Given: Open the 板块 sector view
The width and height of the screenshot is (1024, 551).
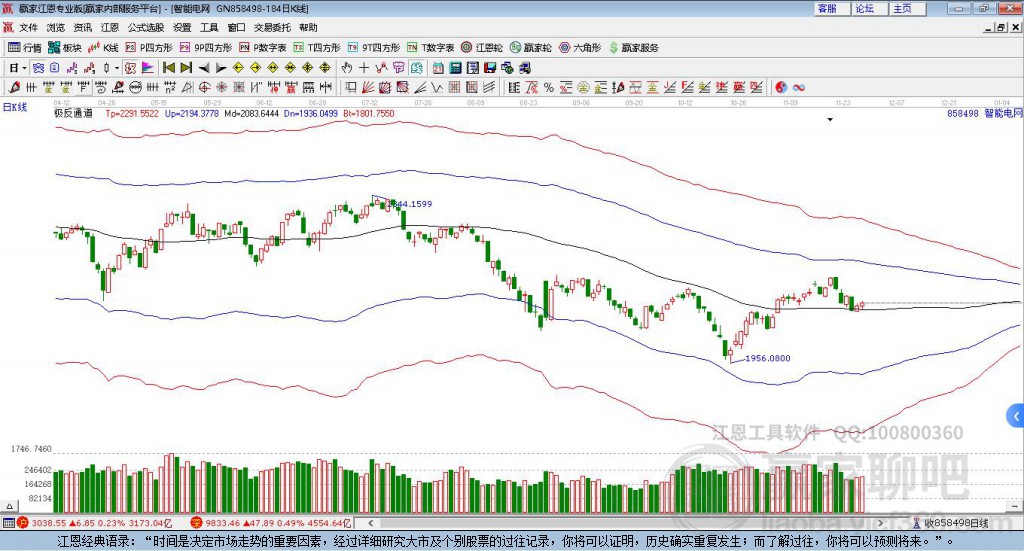Looking at the screenshot, I should tap(65, 48).
